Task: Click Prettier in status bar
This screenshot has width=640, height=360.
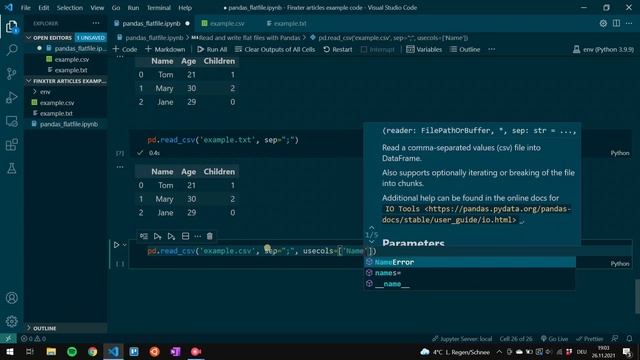Action: coord(589,338)
